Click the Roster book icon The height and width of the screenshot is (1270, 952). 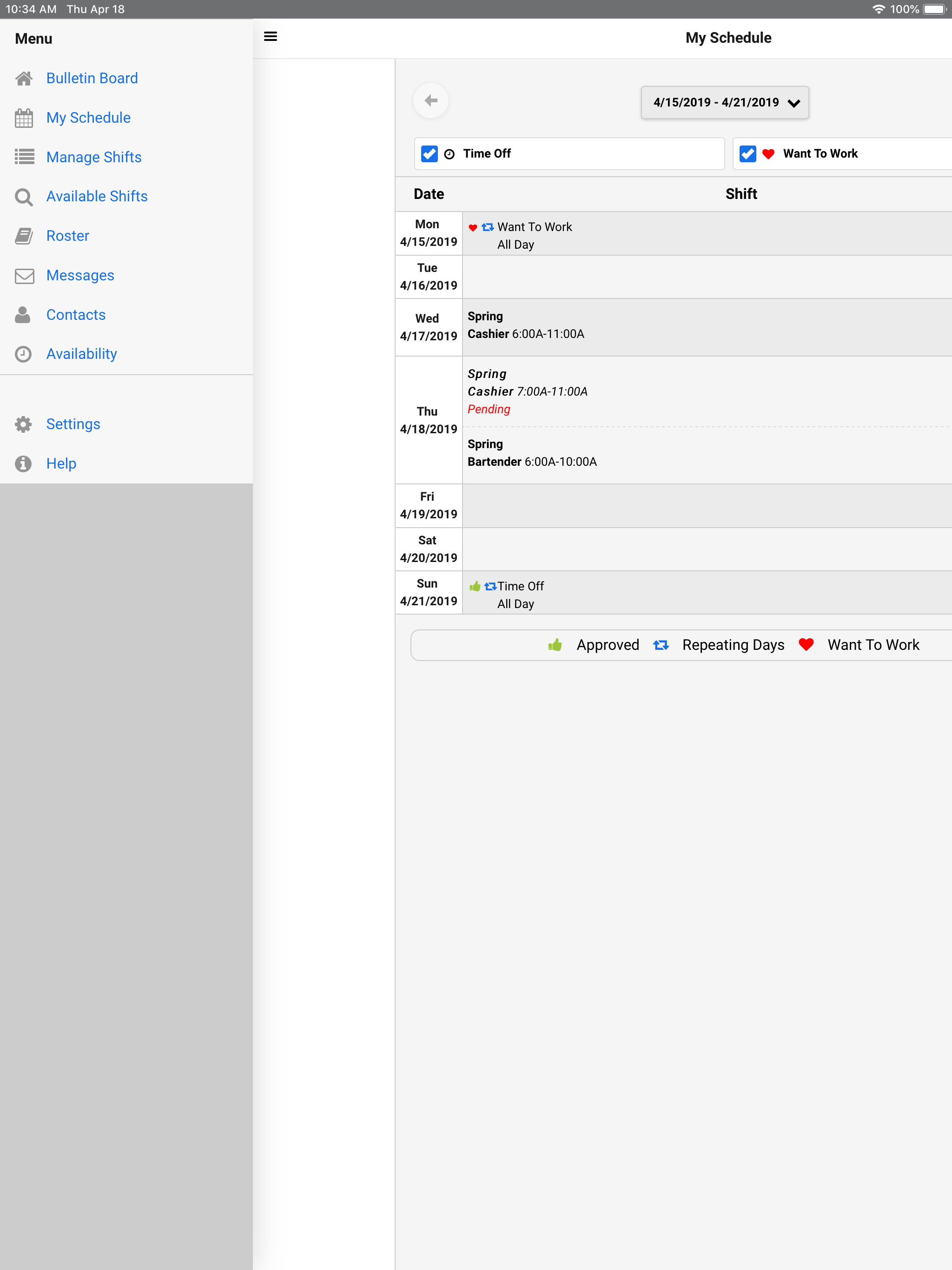tap(24, 236)
